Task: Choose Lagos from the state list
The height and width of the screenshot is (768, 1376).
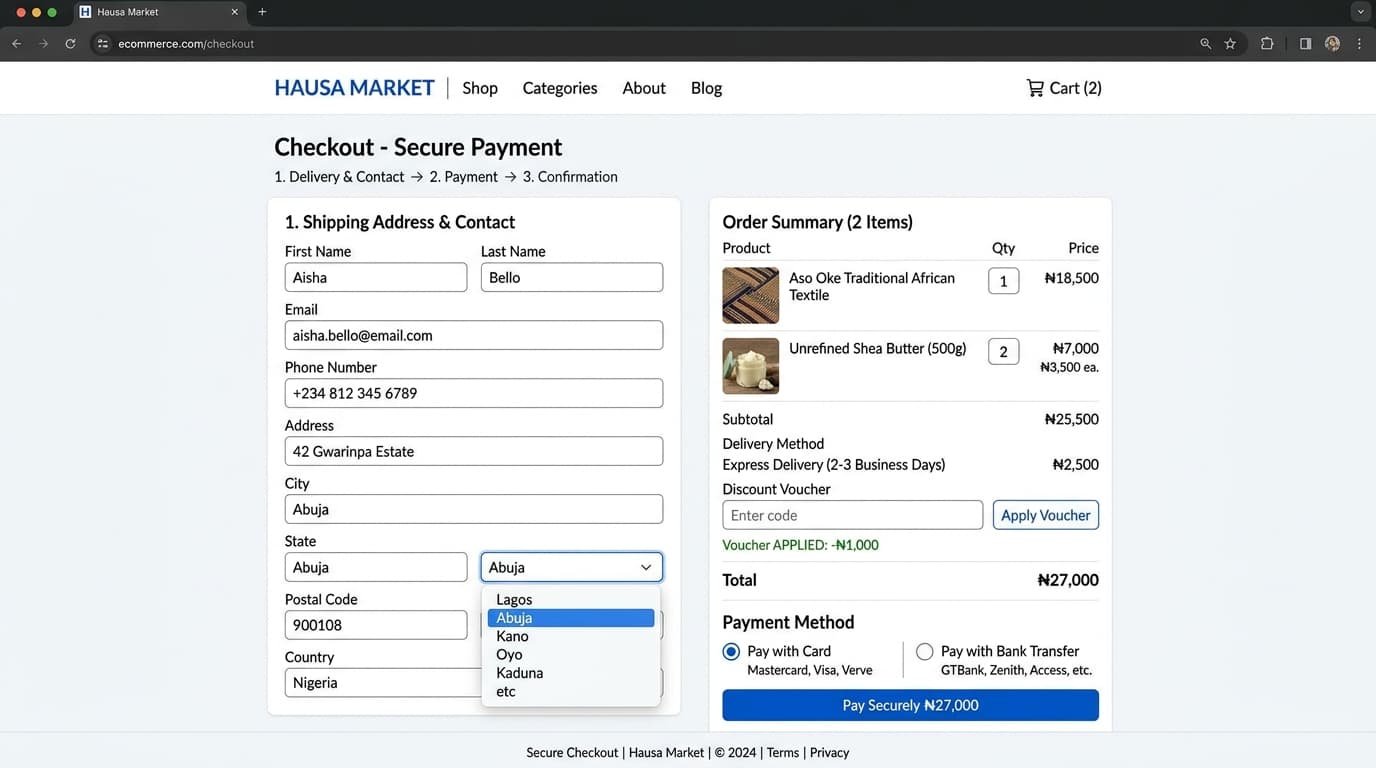Action: tap(571, 600)
